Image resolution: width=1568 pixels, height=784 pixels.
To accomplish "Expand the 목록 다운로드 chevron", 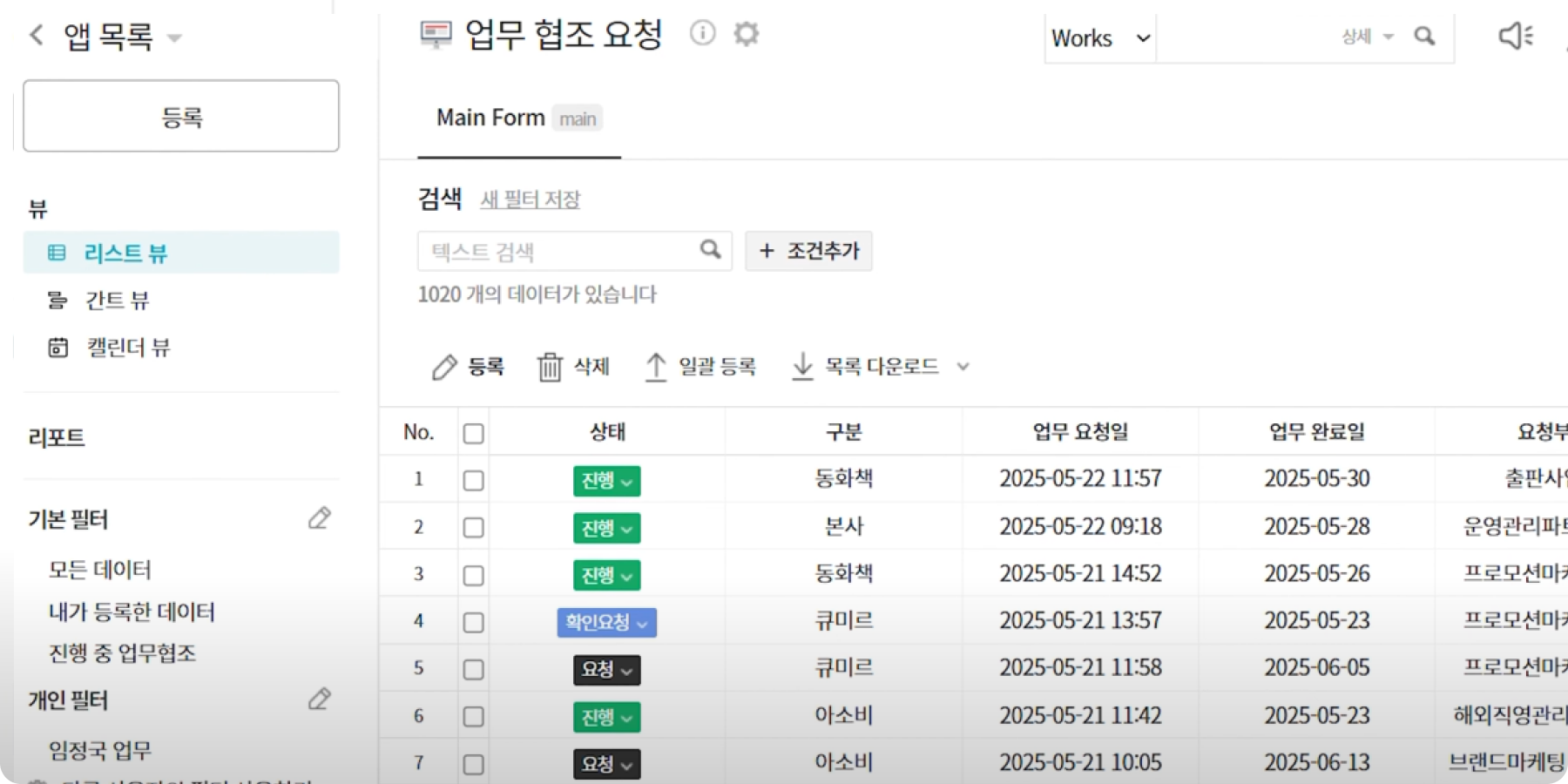I will coord(963,367).
